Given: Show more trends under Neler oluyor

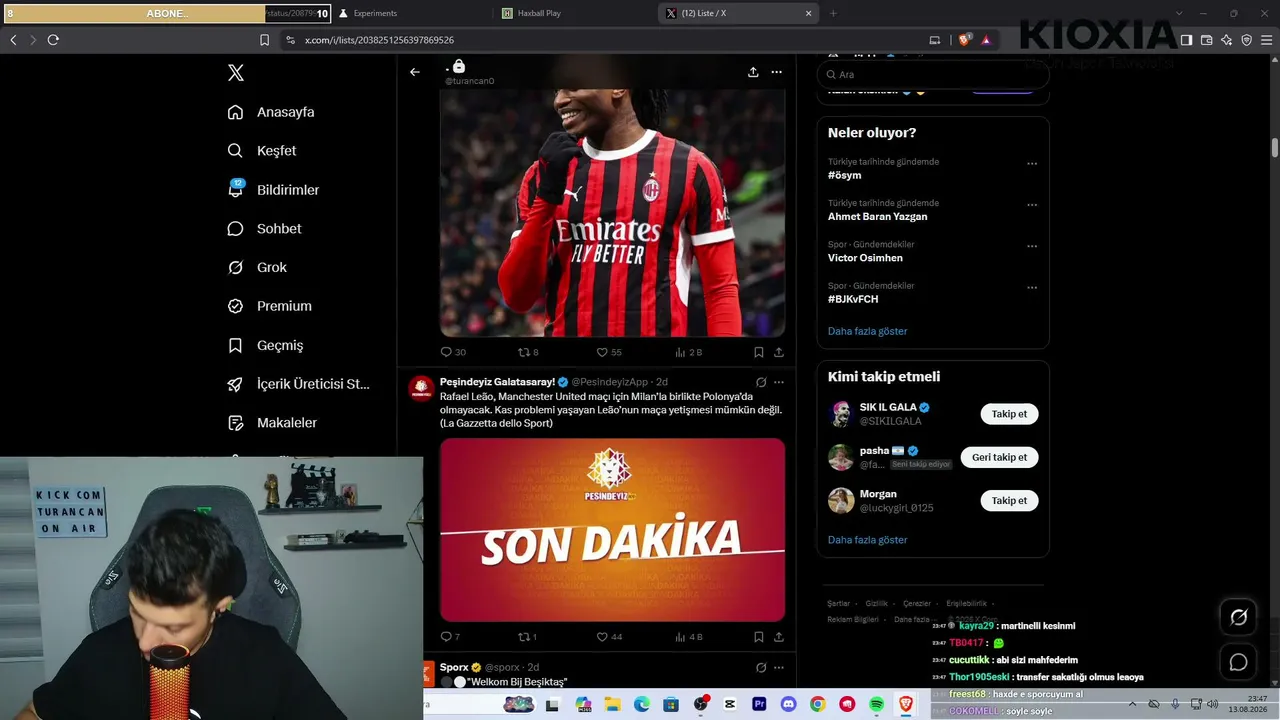Looking at the screenshot, I should point(868,331).
